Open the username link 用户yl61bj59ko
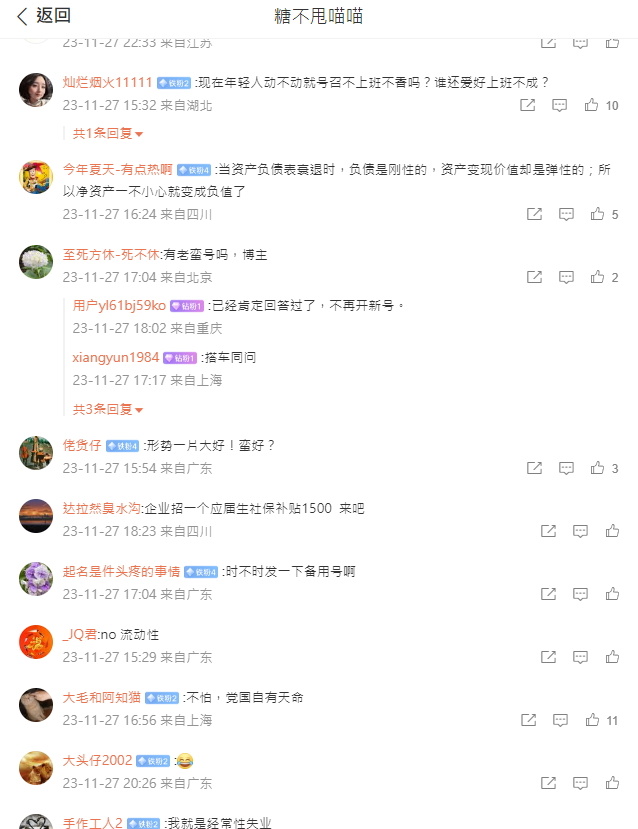This screenshot has width=638, height=829. [x=119, y=305]
